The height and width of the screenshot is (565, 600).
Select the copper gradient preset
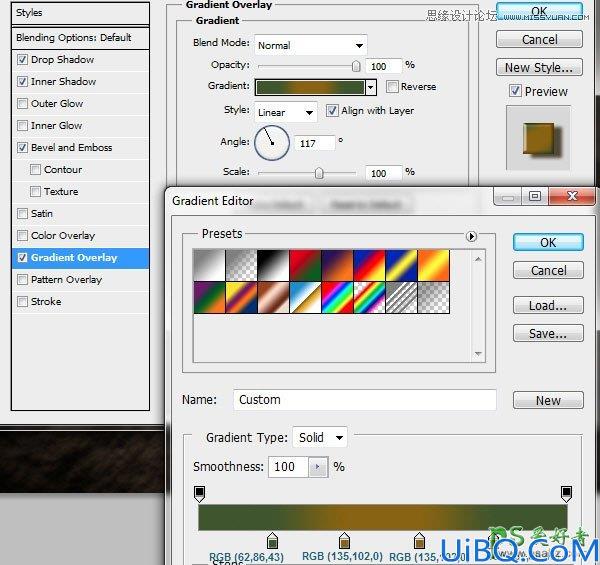click(x=273, y=298)
